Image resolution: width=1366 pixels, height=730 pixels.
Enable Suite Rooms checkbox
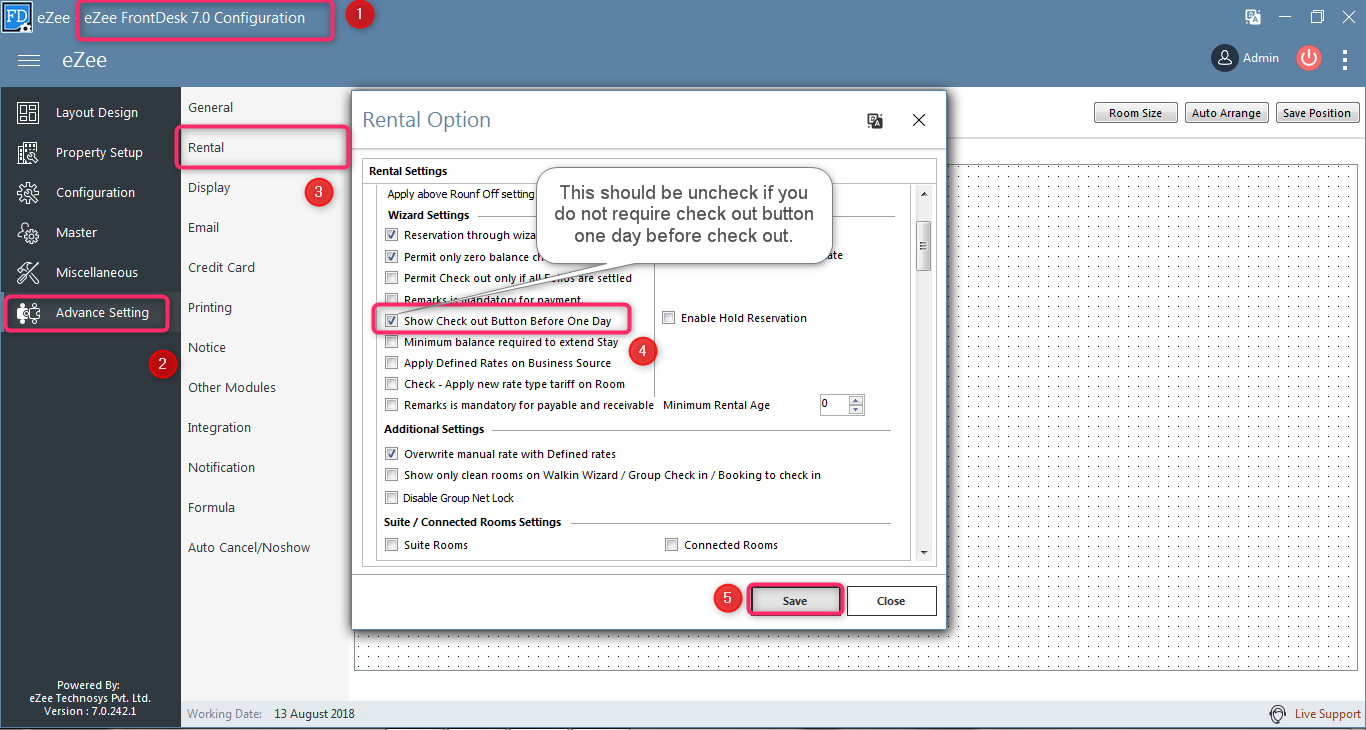[x=392, y=545]
